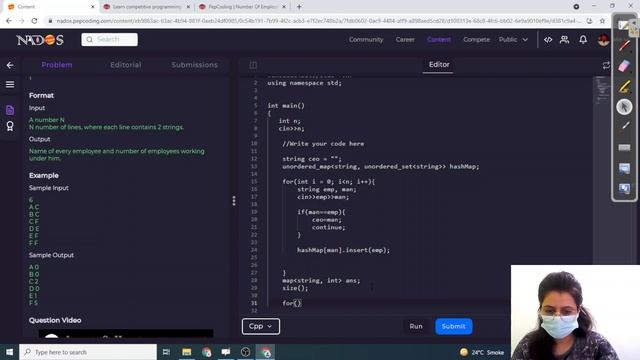Bookmark this page with star icon

tap(602, 21)
